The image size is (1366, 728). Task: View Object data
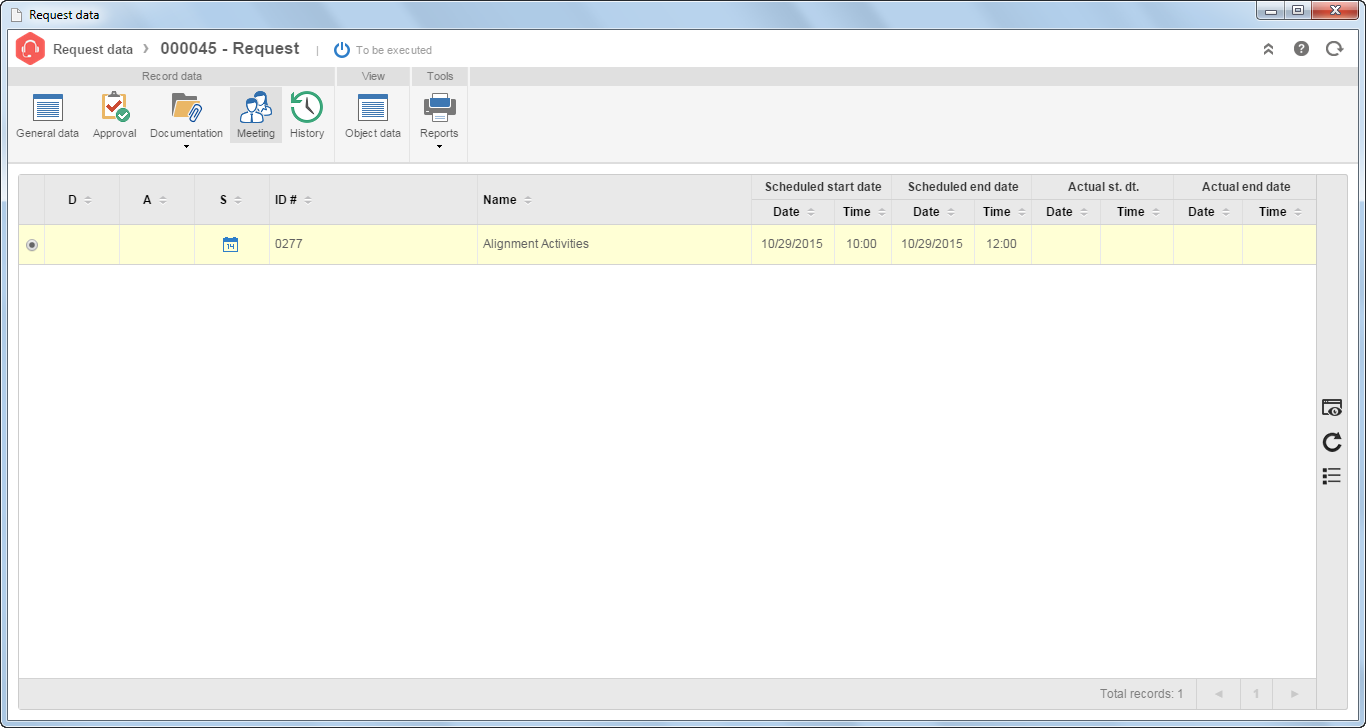373,116
